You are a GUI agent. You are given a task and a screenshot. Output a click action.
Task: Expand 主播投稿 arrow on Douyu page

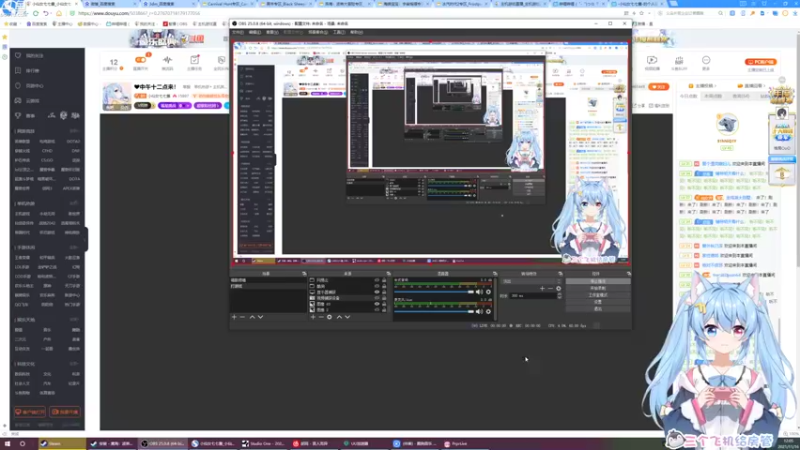click(714, 86)
